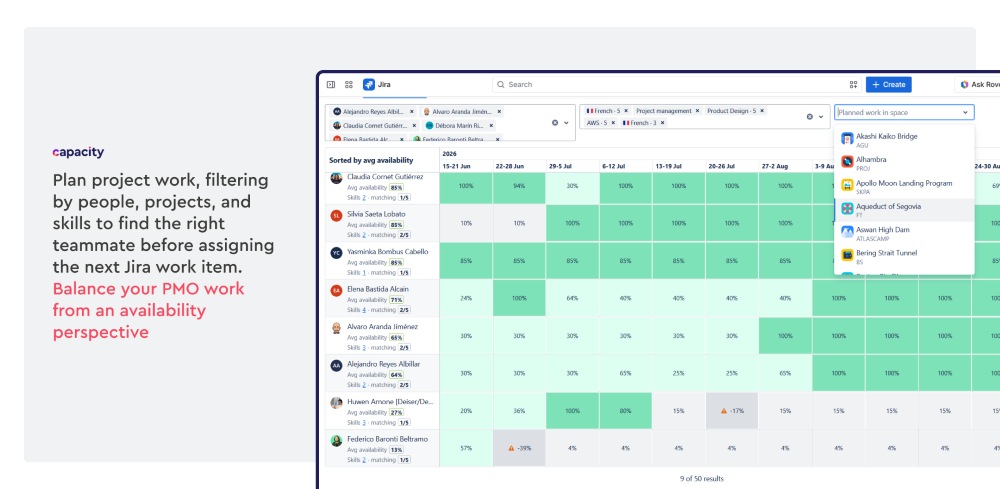1000x489 pixels.
Task: Click Apollo Moon Landing Program icon
Action: [847, 186]
